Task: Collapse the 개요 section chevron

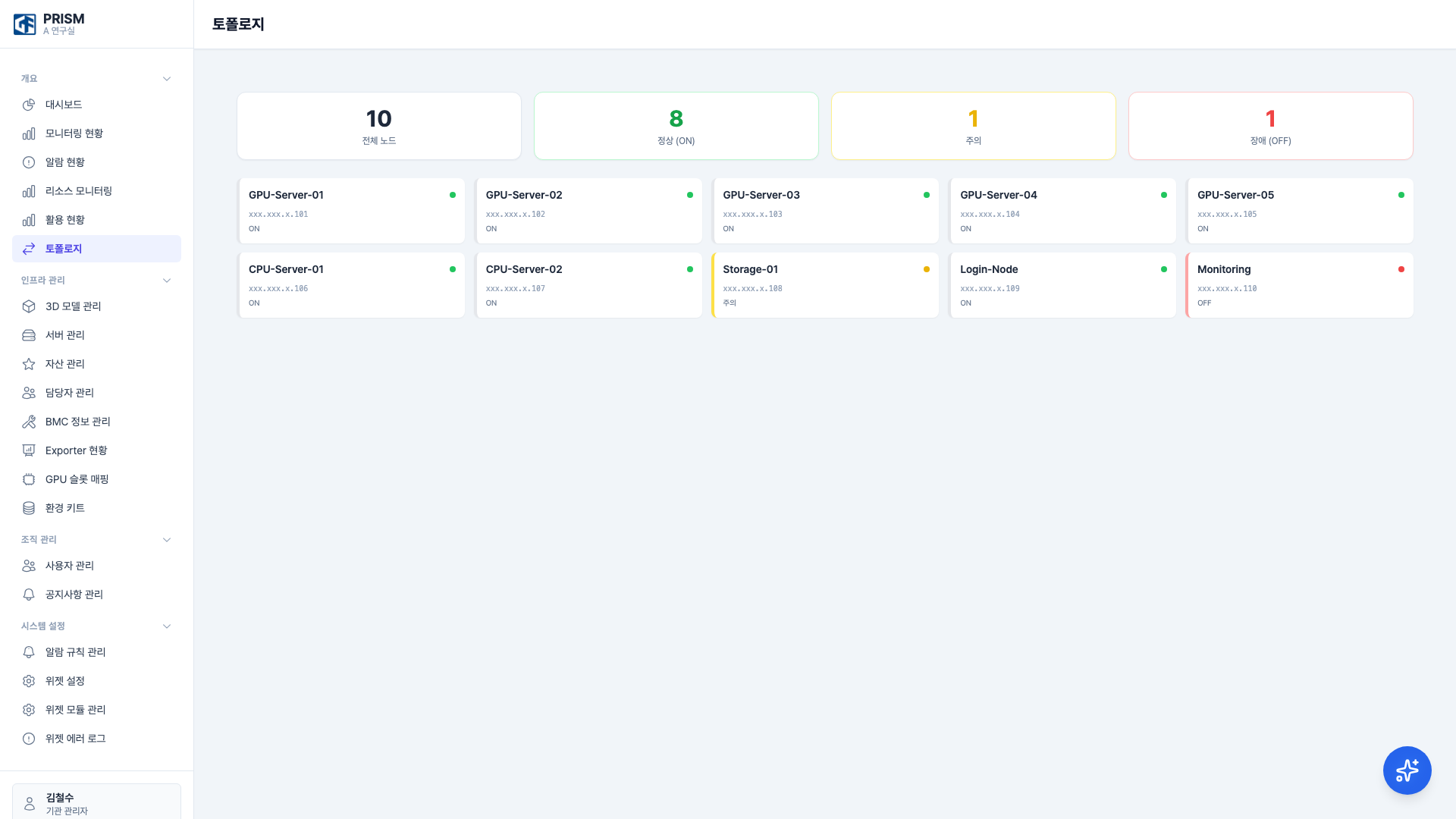Action: (167, 79)
